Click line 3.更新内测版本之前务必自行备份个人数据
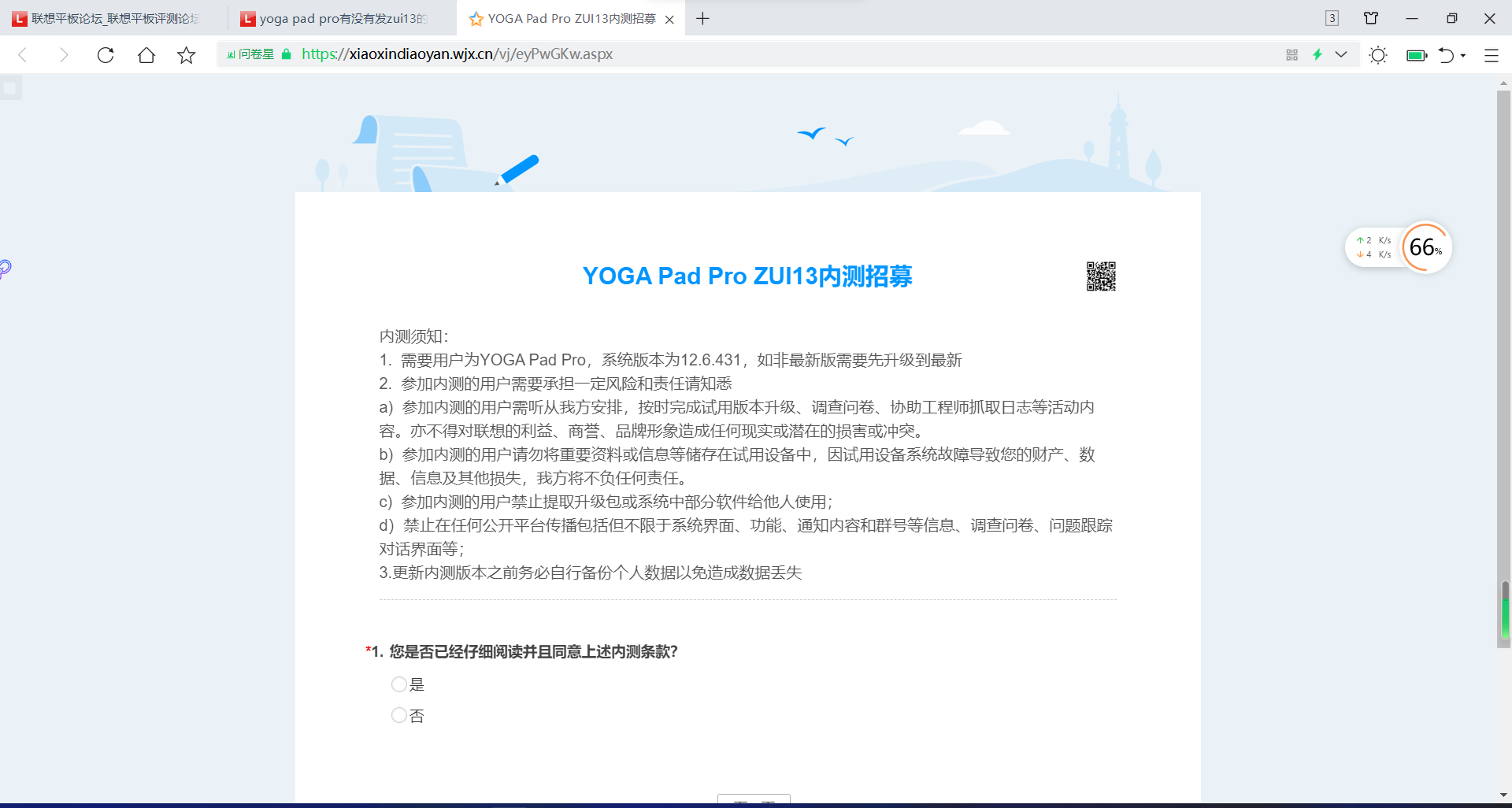Screen dimensions: 1512x808 coord(591,573)
